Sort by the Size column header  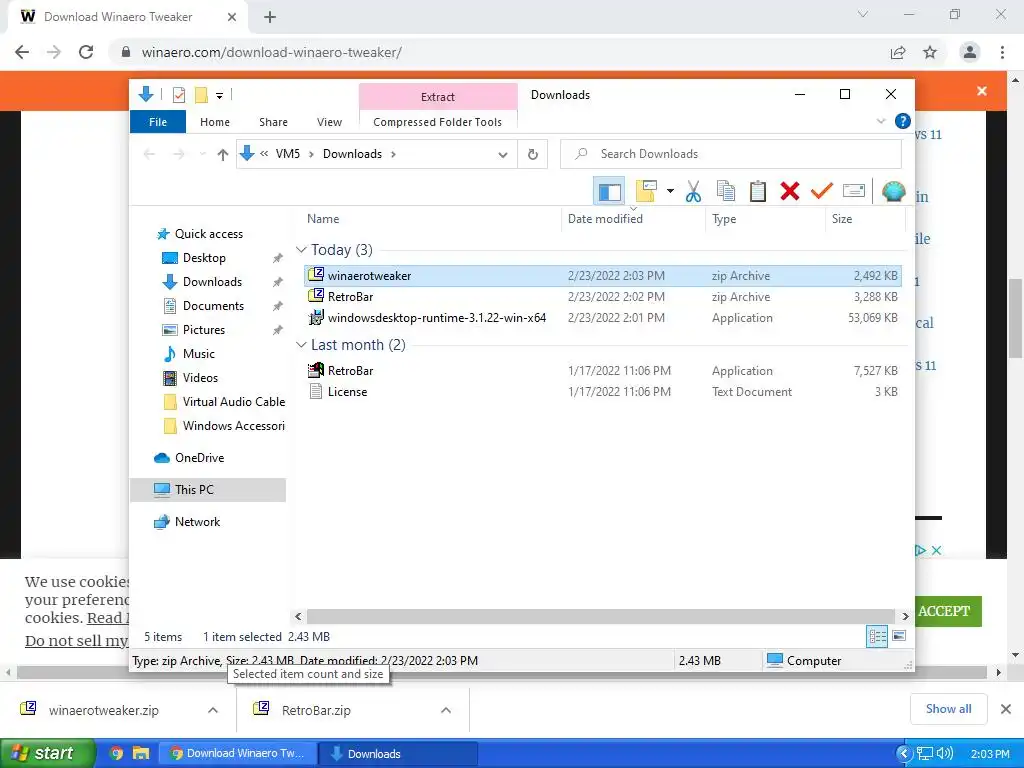coord(865,219)
